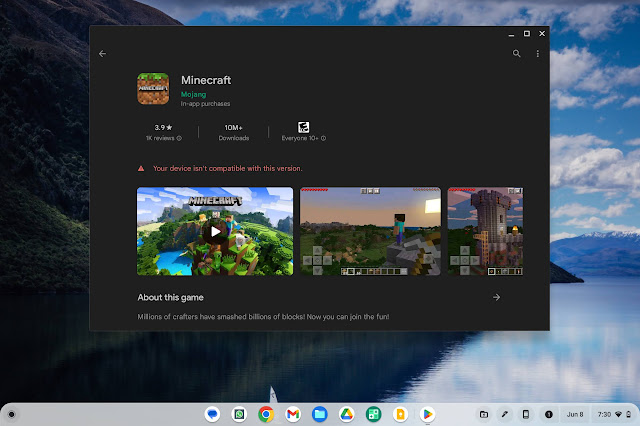Click the About this game heading
Screen dimensions: 640x426
[x=170, y=297]
